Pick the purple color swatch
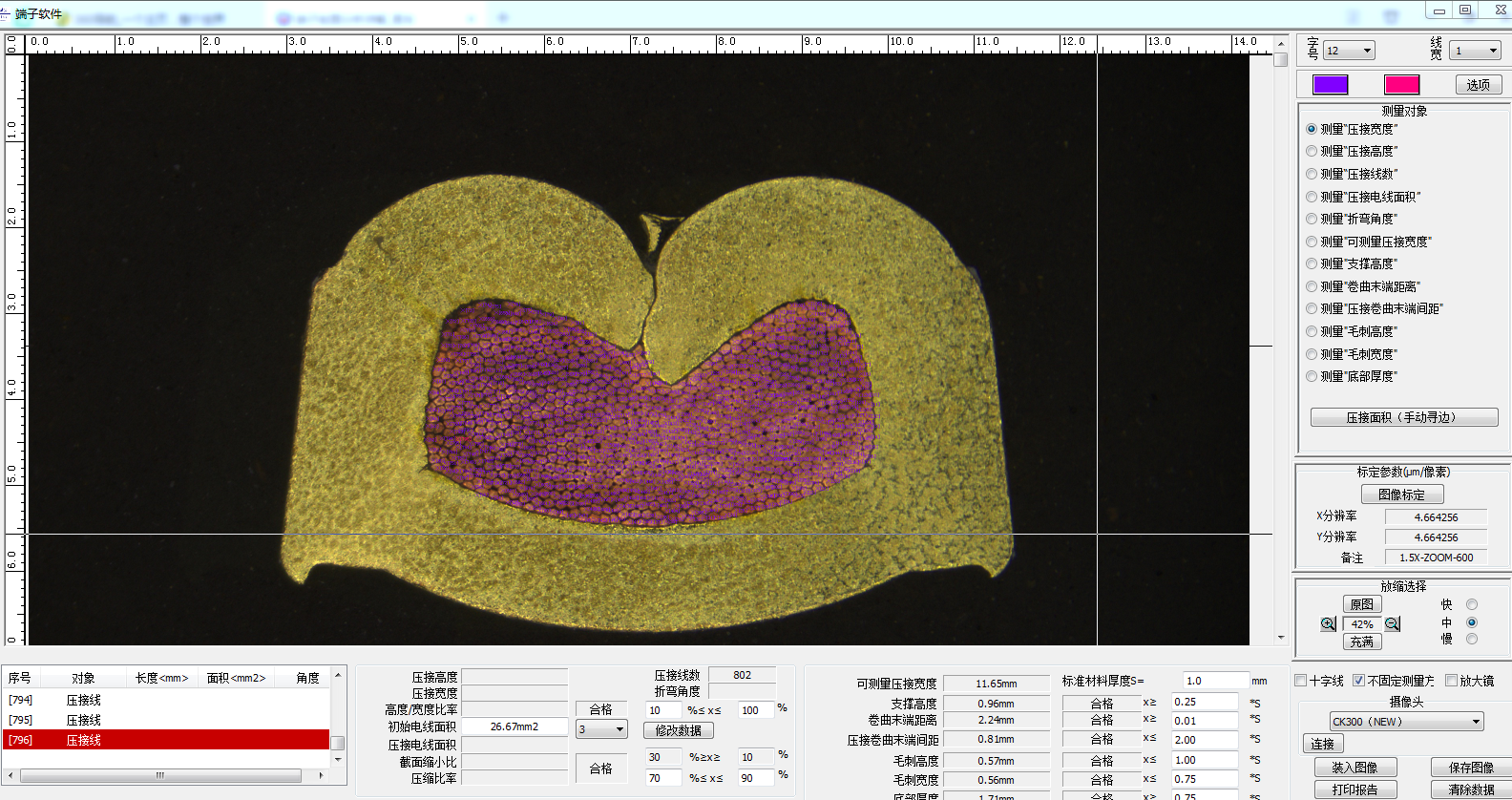 (x=1331, y=85)
